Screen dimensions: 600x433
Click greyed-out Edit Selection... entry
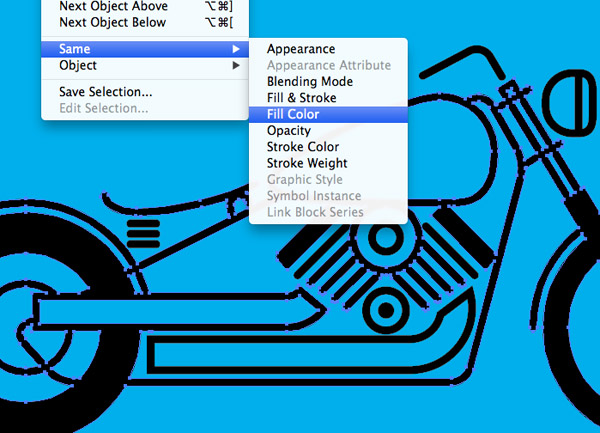pos(145,108)
